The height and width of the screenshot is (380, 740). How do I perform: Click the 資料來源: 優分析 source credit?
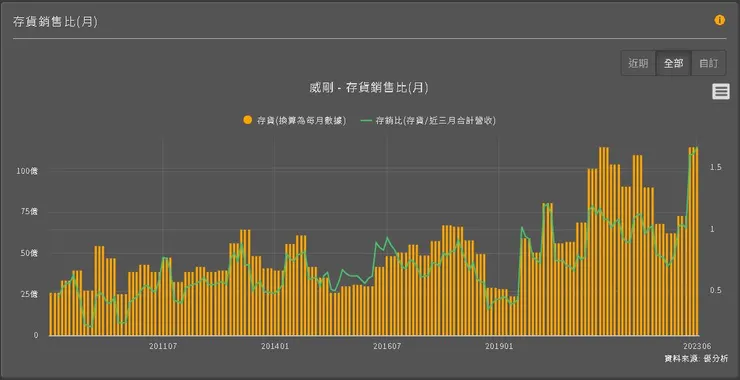point(696,359)
